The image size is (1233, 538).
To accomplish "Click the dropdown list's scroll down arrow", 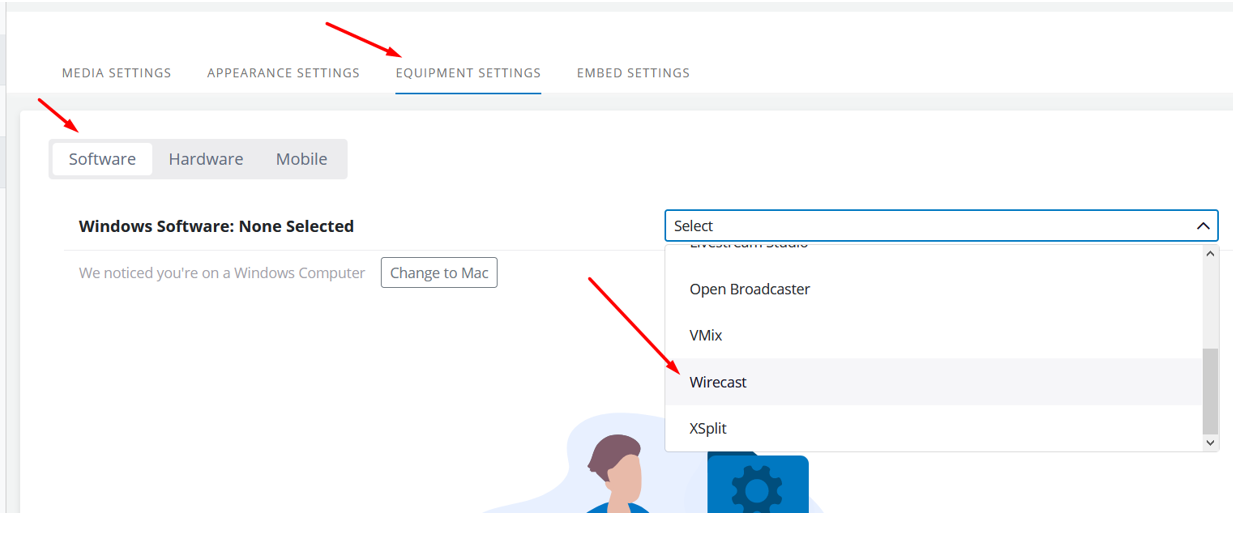I will point(1210,442).
